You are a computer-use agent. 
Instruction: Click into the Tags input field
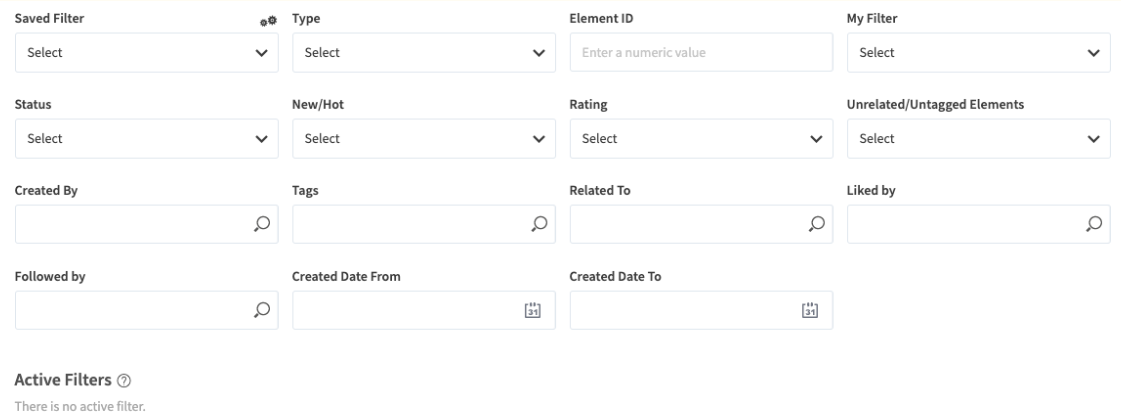click(407, 224)
